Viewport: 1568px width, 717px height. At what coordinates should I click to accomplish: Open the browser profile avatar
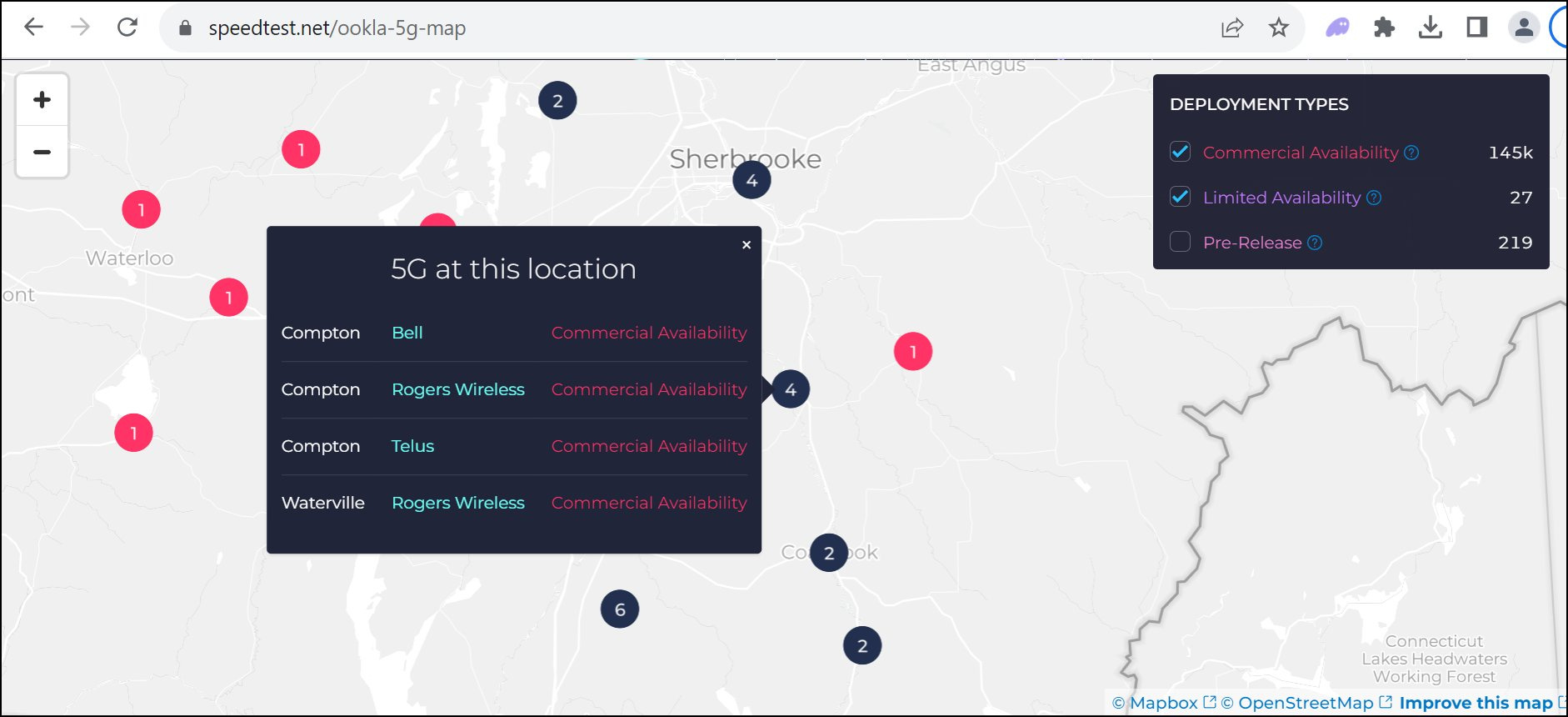(x=1524, y=28)
